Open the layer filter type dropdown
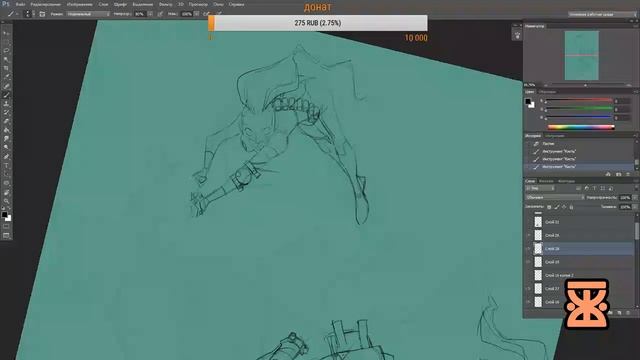The width and height of the screenshot is (640, 360). point(540,189)
